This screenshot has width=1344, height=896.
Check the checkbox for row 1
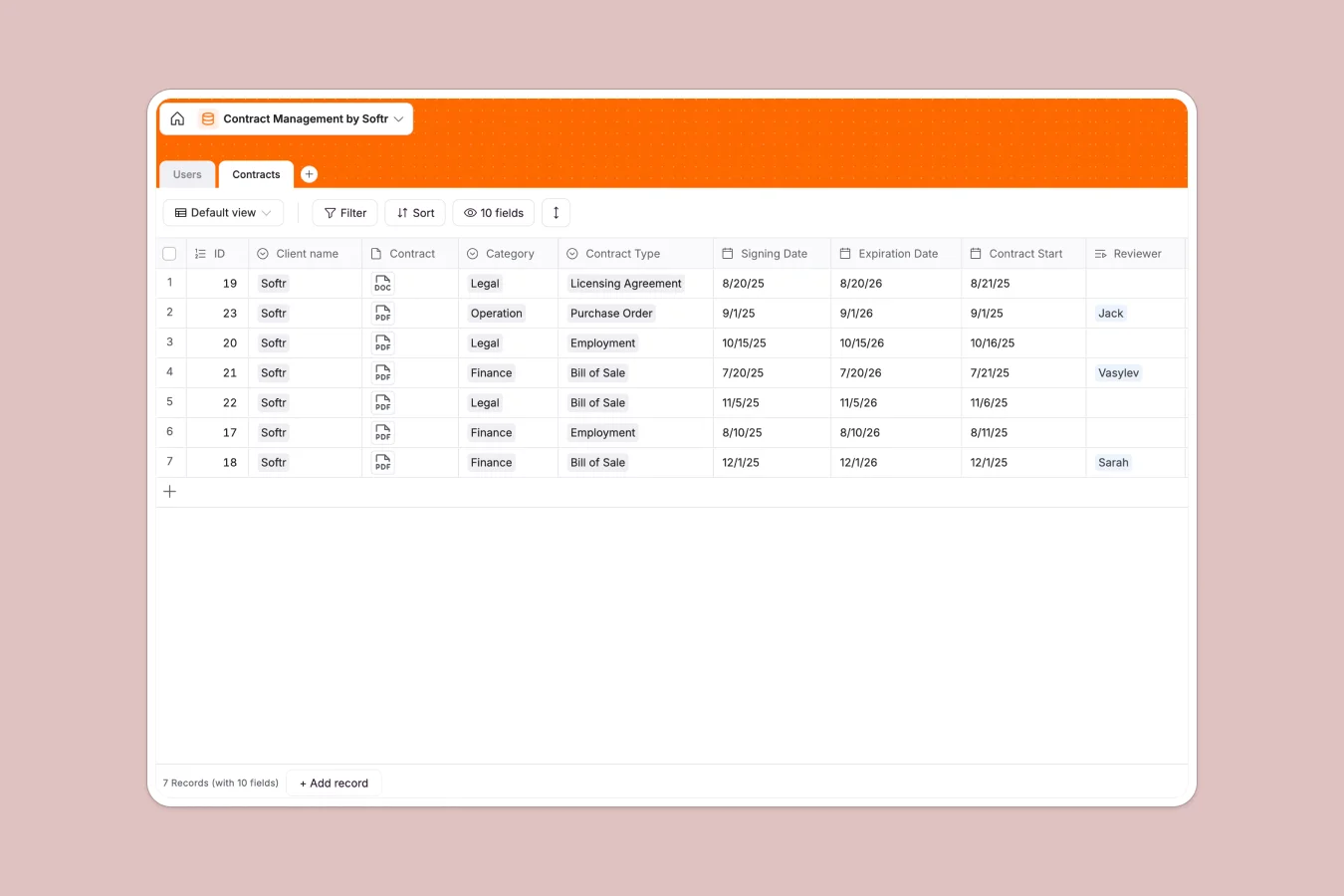pyautogui.click(x=169, y=283)
